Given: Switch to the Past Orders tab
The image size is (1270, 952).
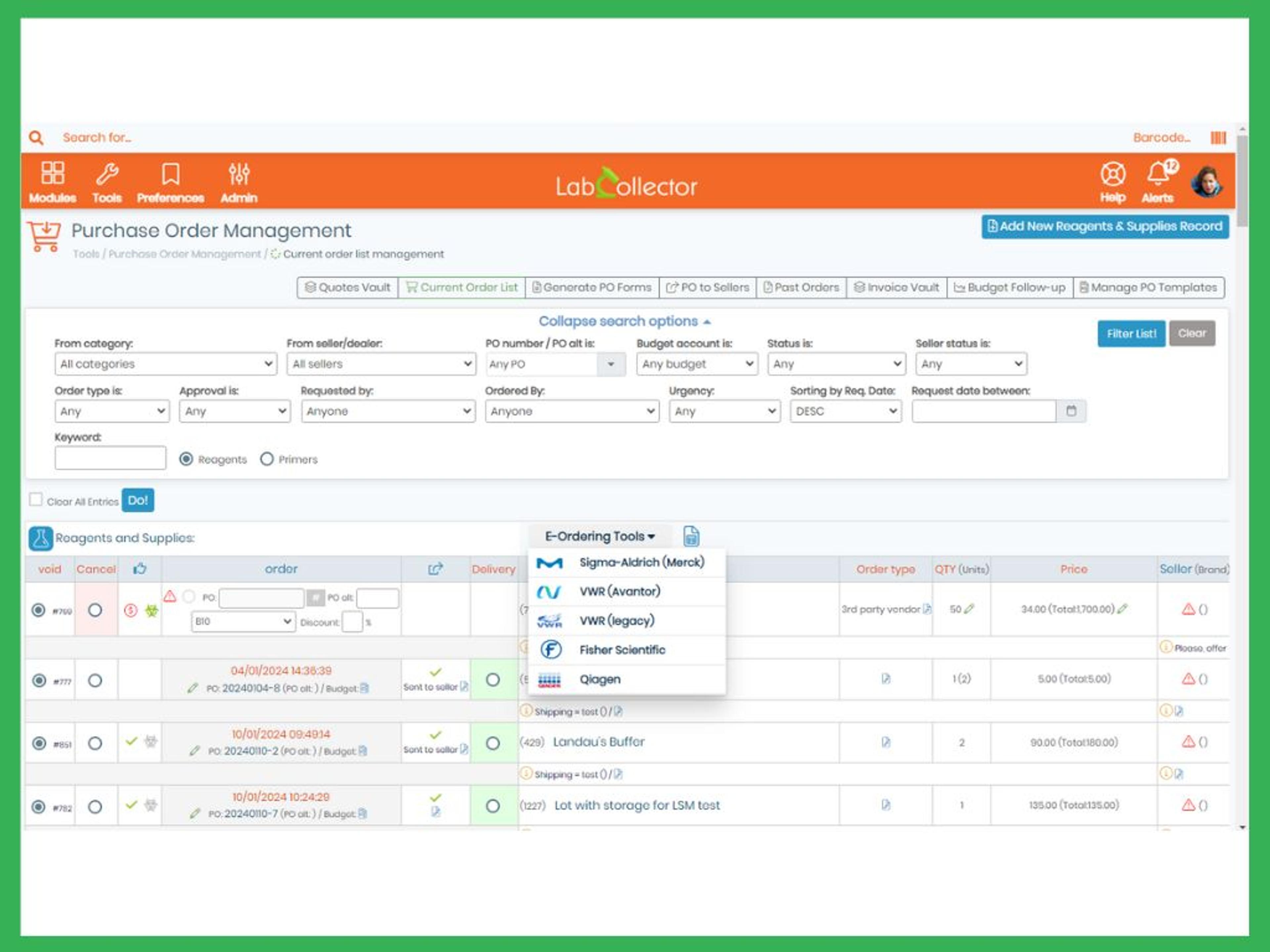Looking at the screenshot, I should point(801,288).
